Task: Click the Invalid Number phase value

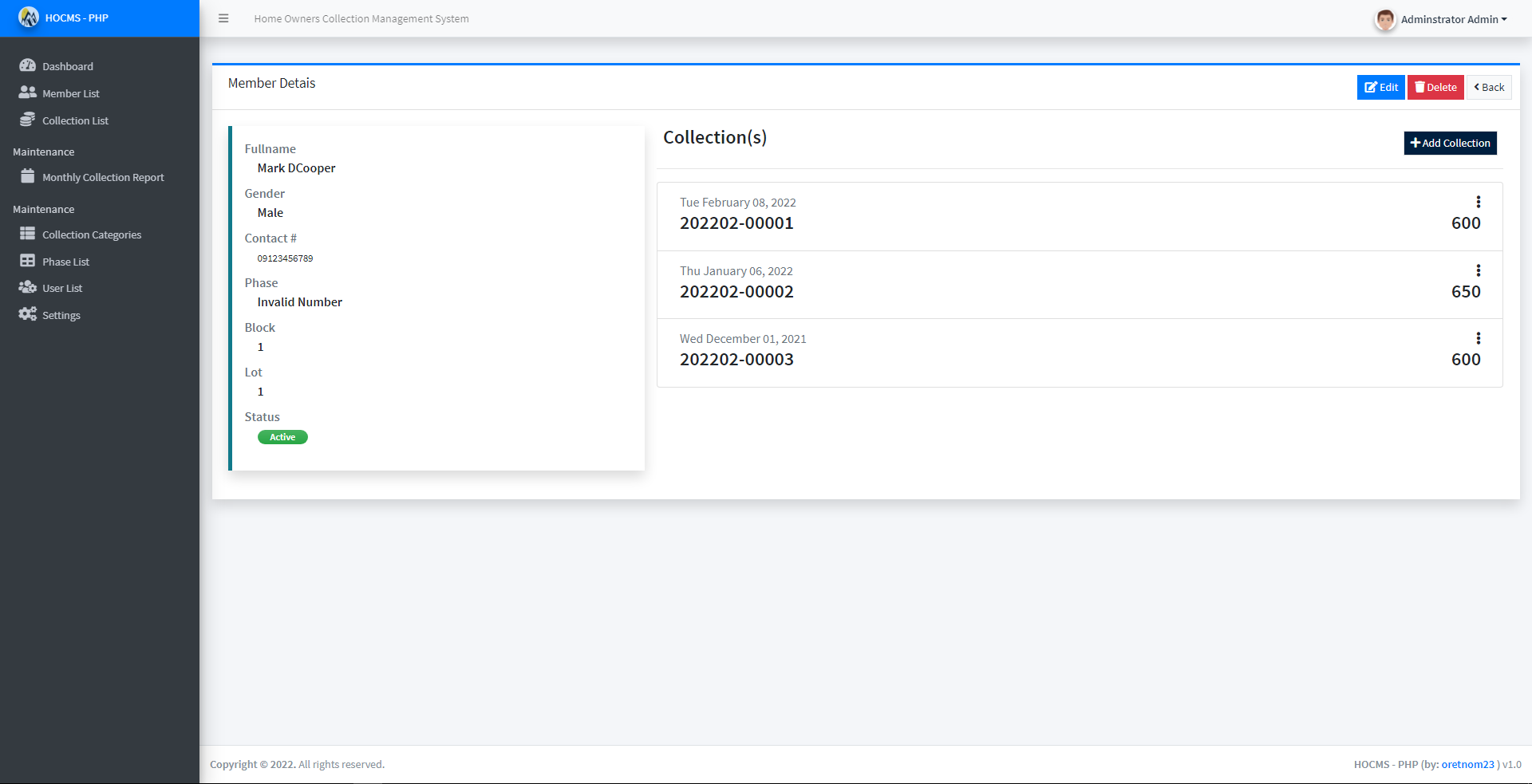Action: click(x=299, y=302)
